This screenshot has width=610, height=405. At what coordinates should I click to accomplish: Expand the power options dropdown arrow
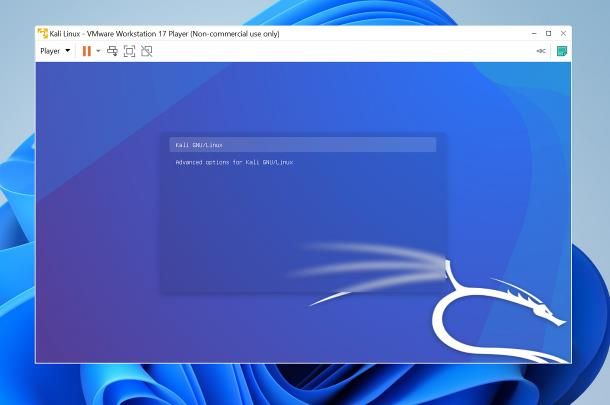(98, 51)
